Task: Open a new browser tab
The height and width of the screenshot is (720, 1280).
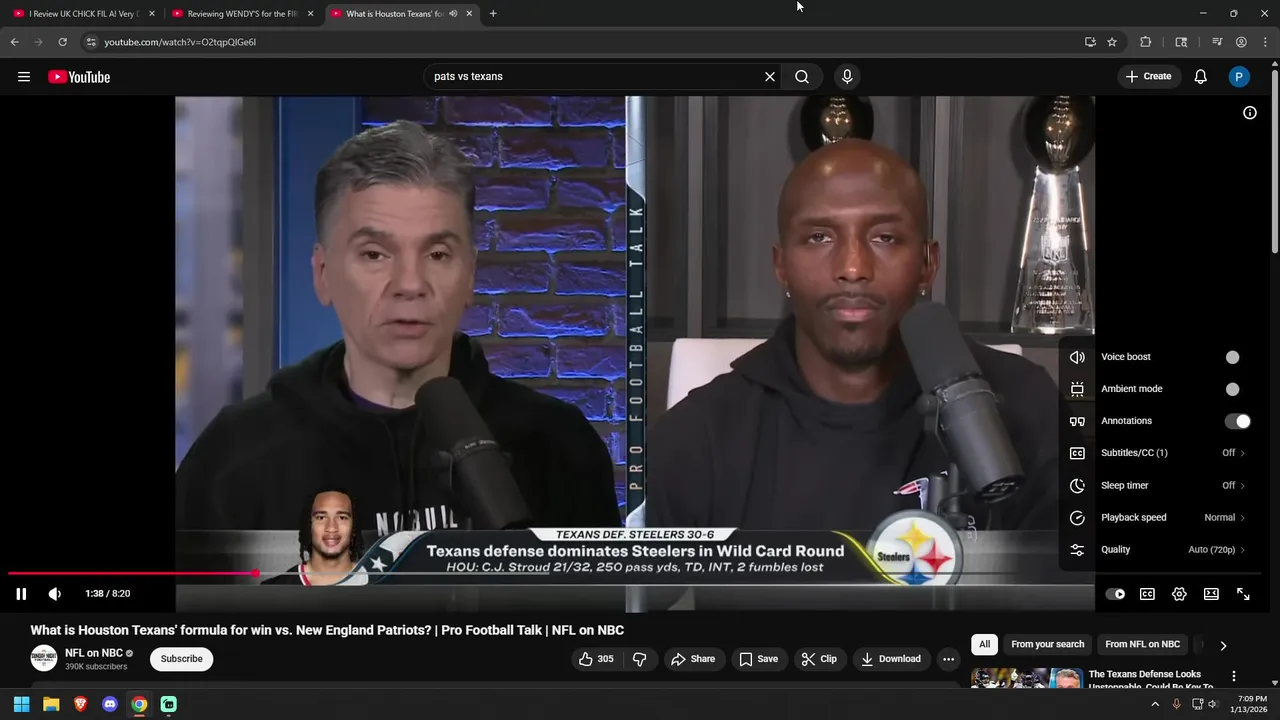Action: coord(493,14)
